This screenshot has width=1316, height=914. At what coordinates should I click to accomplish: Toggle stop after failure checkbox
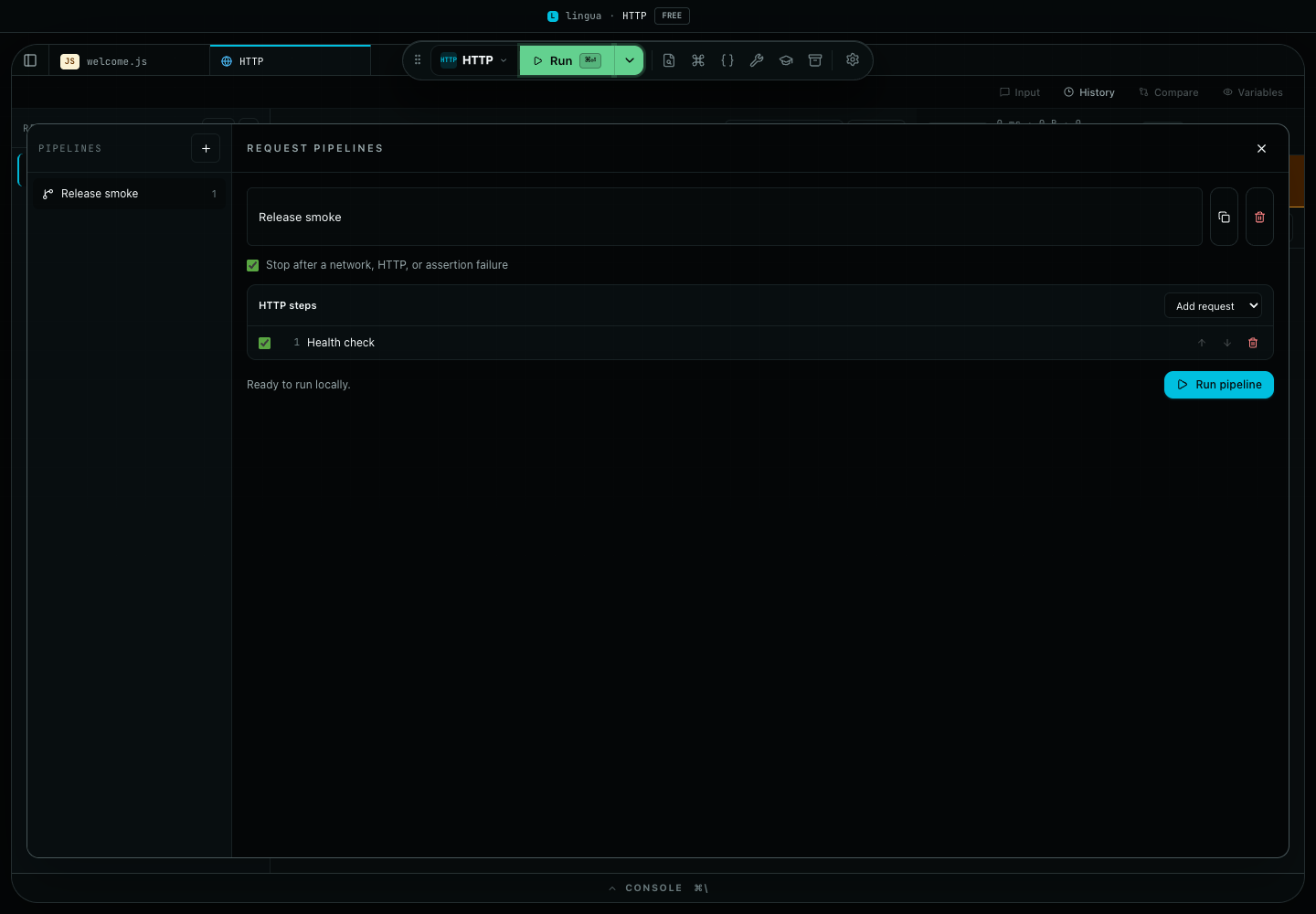[x=253, y=265]
